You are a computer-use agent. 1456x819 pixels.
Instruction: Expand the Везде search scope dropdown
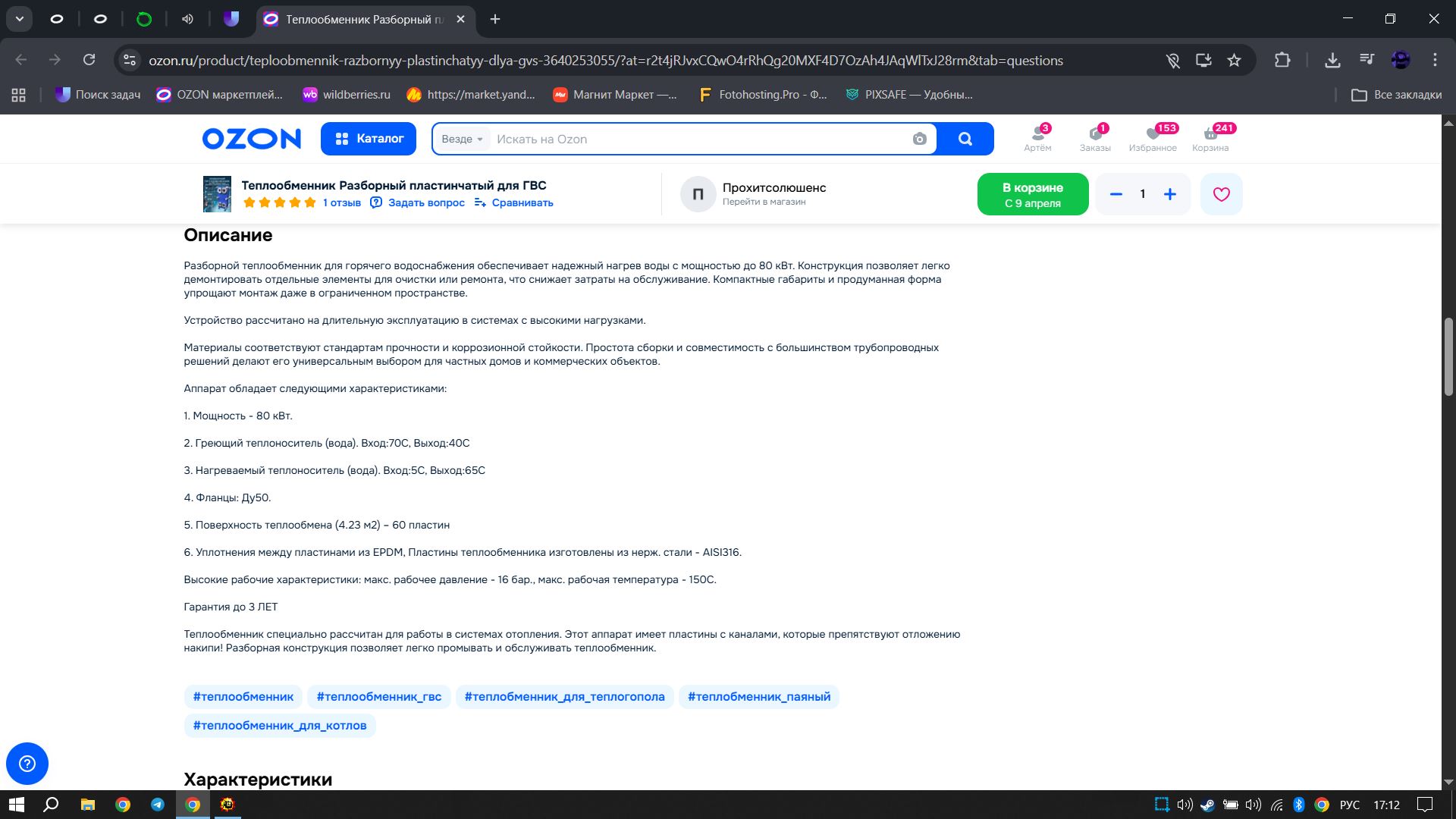click(x=462, y=139)
